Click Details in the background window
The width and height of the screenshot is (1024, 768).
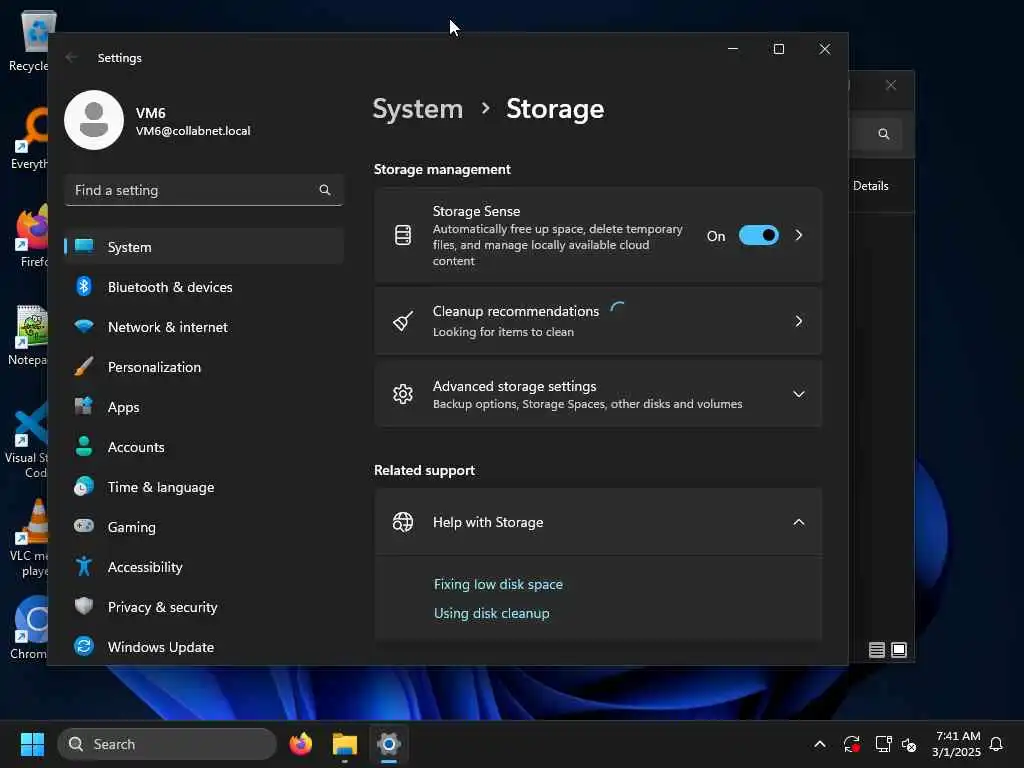pyautogui.click(x=871, y=185)
